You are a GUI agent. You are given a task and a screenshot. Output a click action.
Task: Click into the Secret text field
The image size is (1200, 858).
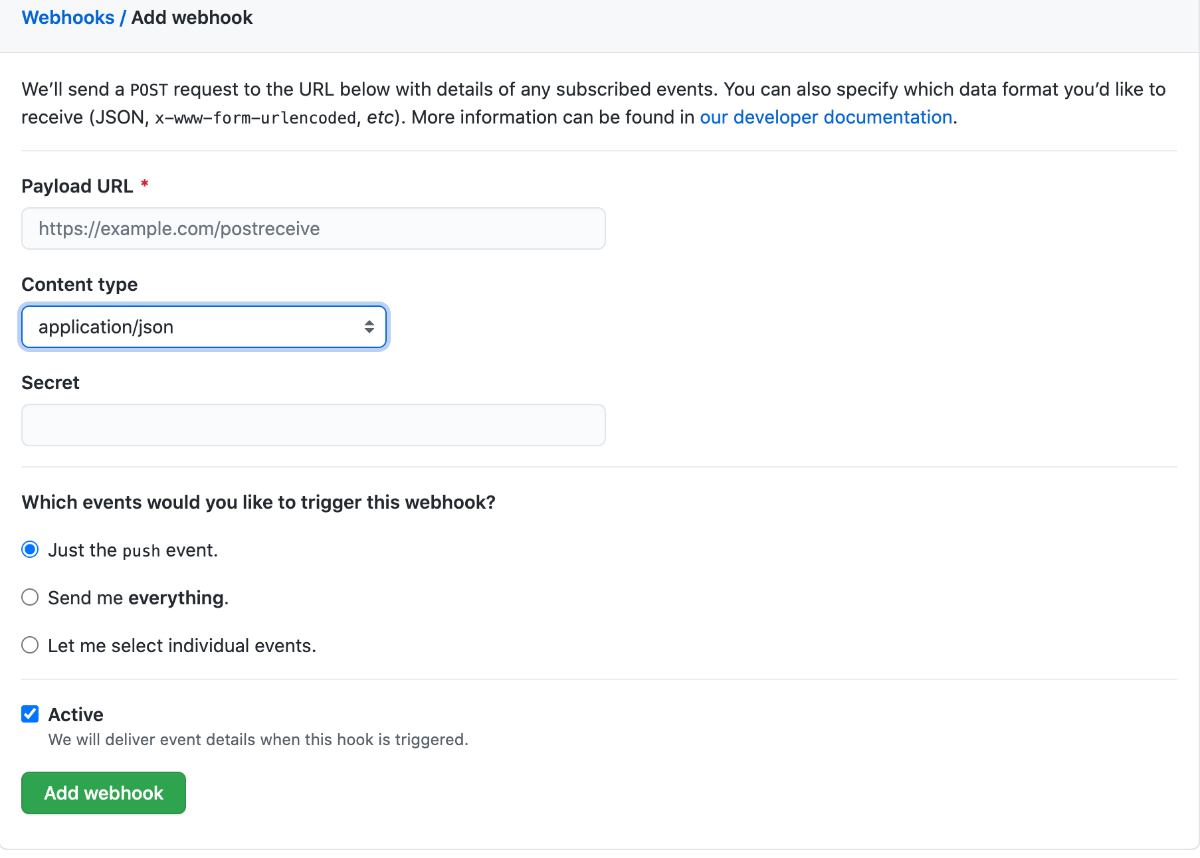pyautogui.click(x=313, y=425)
